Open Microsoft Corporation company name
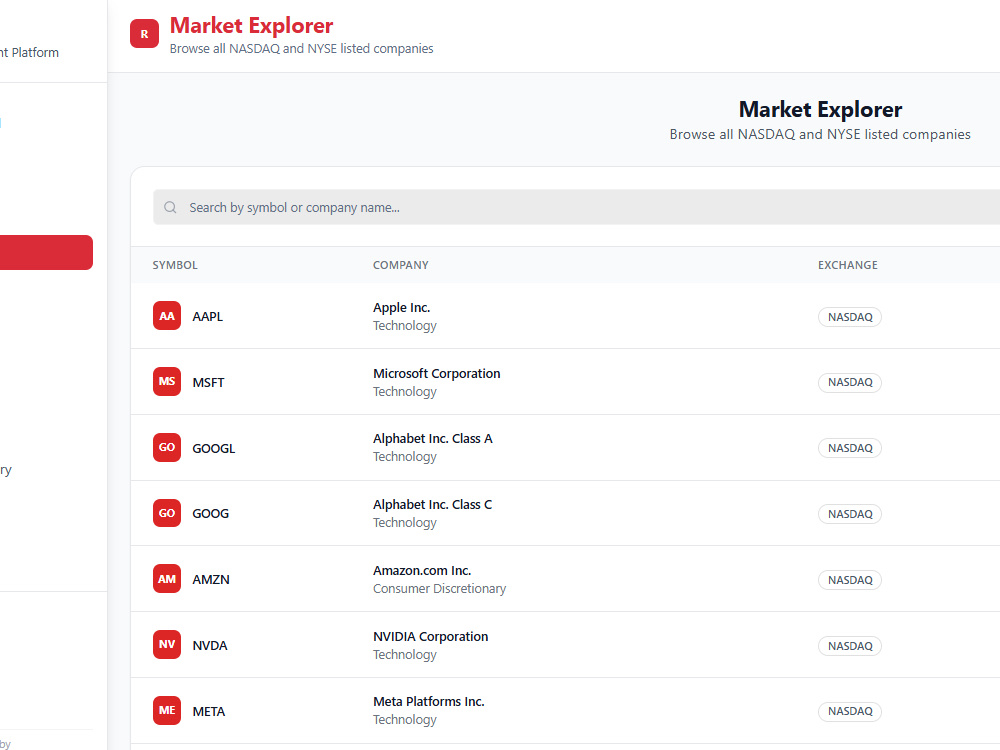This screenshot has height=750, width=1000. point(437,373)
